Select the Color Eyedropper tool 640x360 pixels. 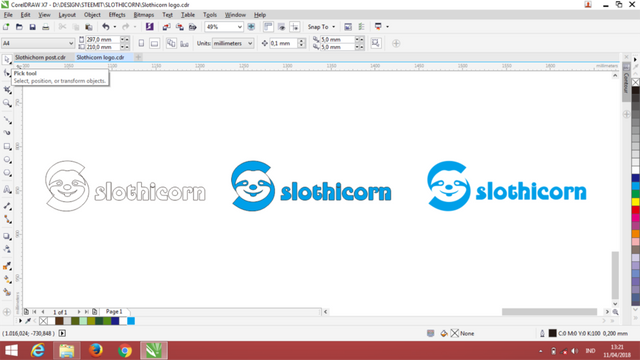[x=7, y=266]
